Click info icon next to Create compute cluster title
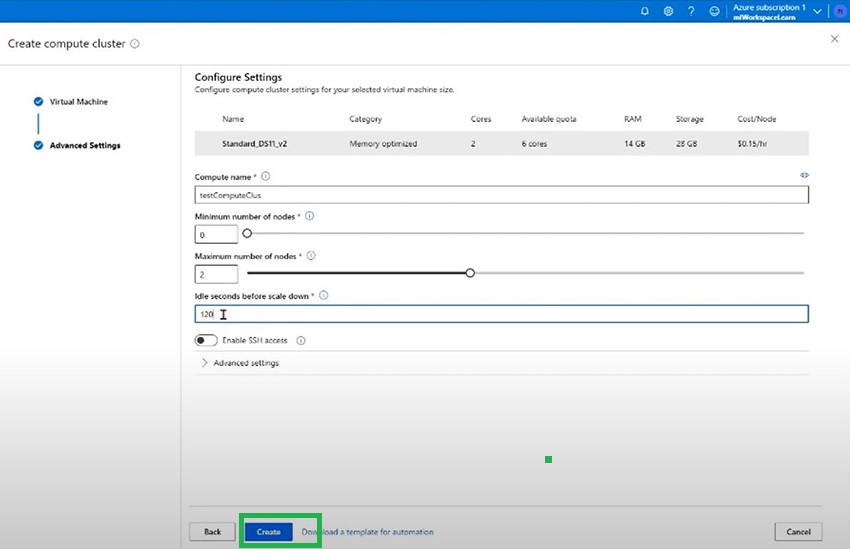Screen dimensions: 850x549 click(x=135, y=44)
